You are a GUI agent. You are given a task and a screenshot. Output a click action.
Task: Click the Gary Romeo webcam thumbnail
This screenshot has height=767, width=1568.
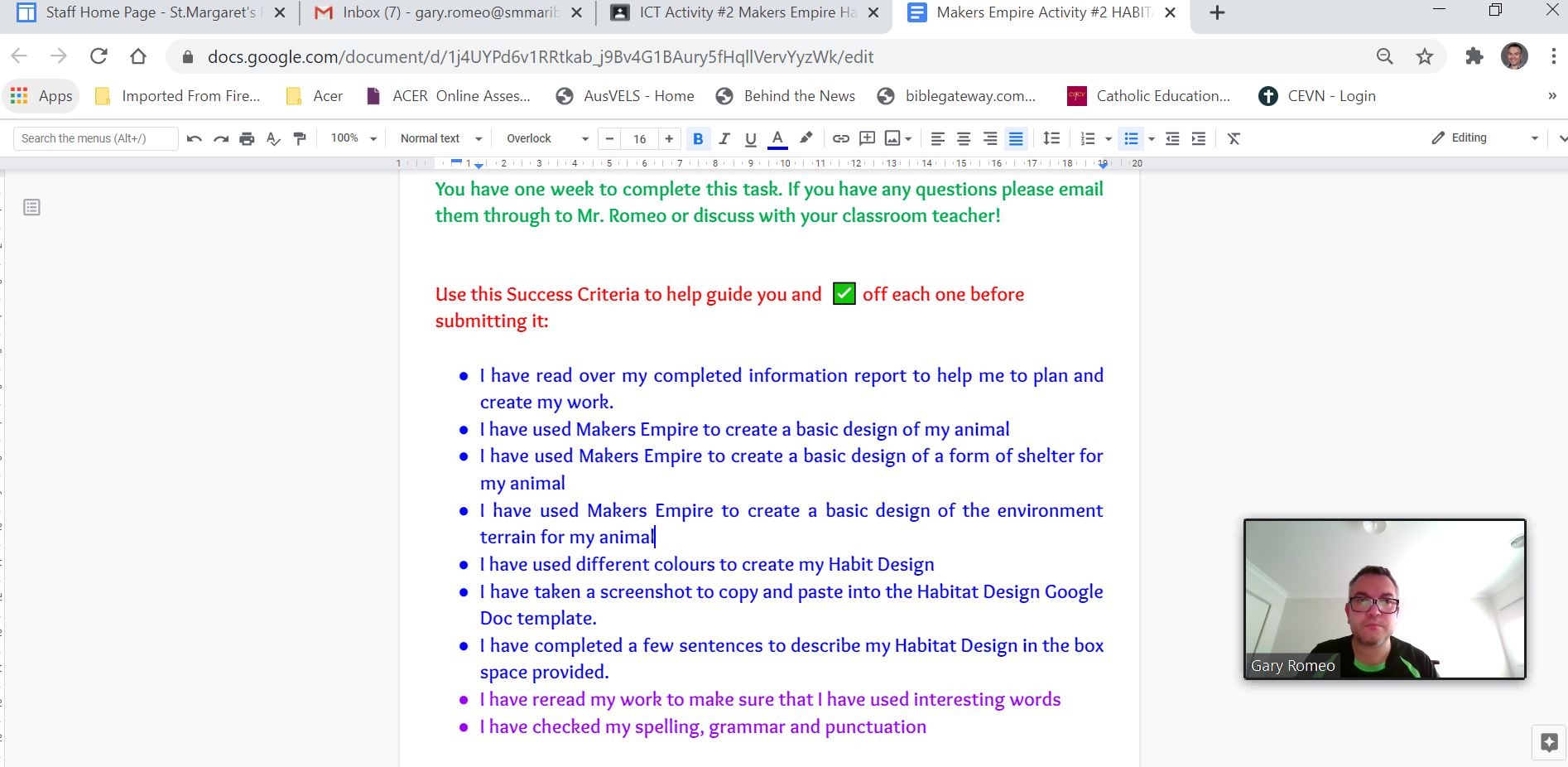click(x=1384, y=599)
